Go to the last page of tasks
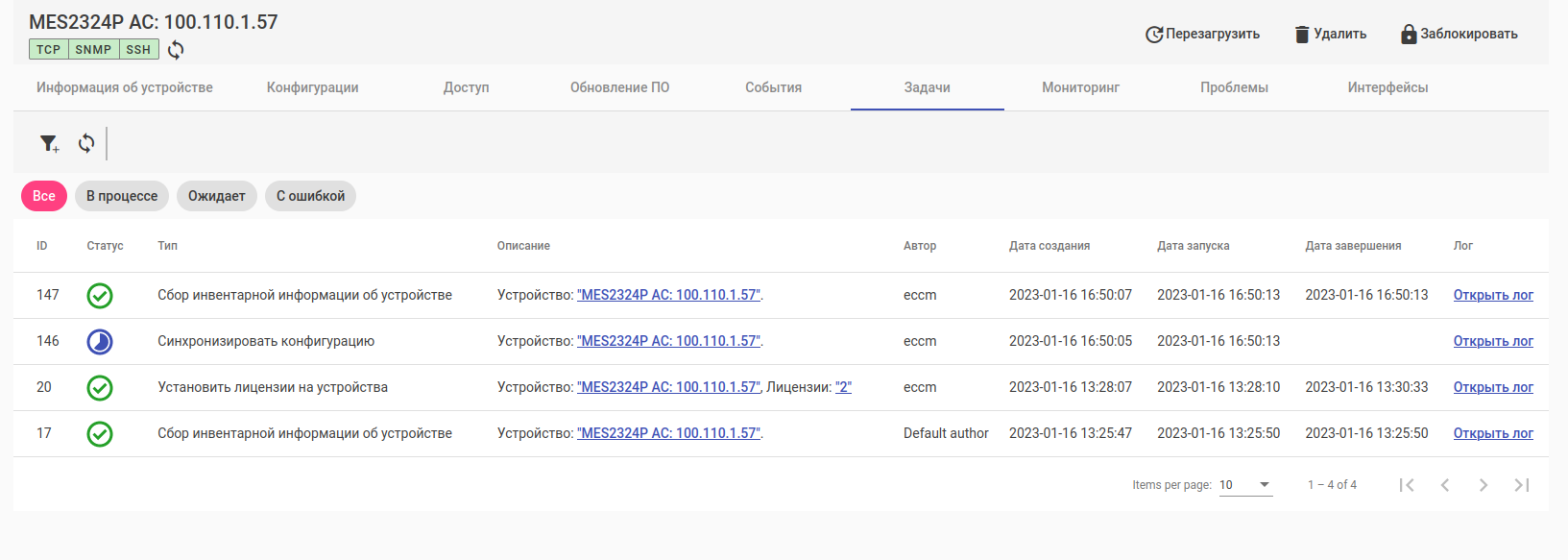The image size is (1568, 560). click(1522, 485)
